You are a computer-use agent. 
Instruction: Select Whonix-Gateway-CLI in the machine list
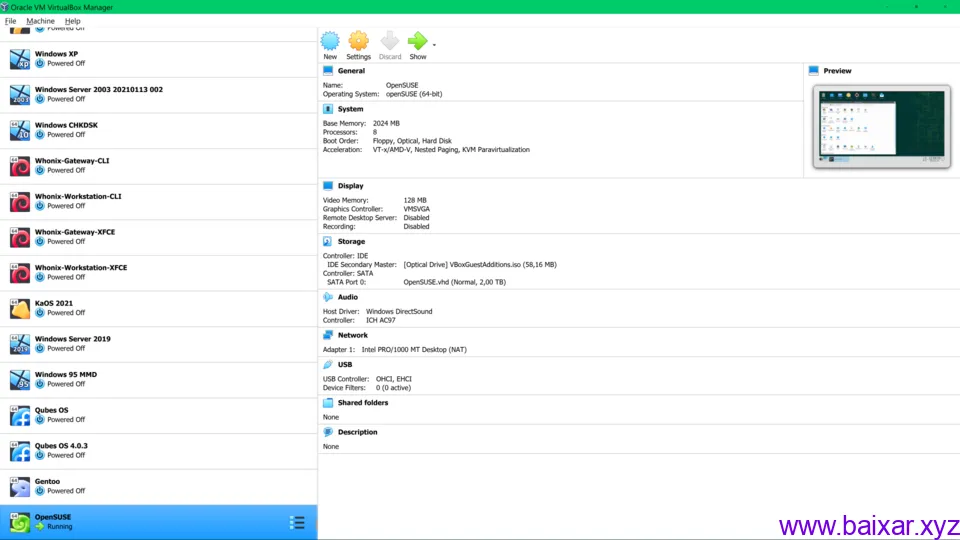[x=159, y=165]
